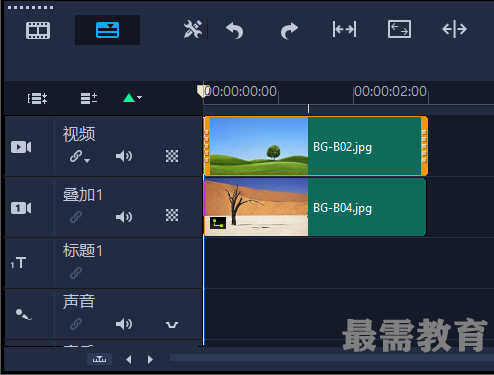
Task: Mute the 声音 voice track speaker
Action: coord(124,324)
